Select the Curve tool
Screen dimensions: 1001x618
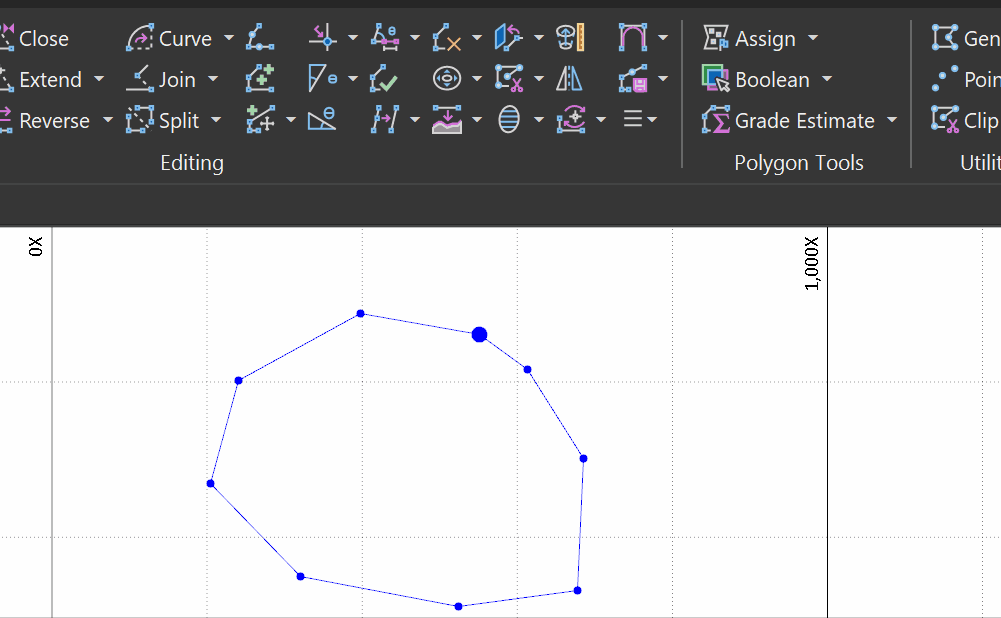tap(169, 38)
